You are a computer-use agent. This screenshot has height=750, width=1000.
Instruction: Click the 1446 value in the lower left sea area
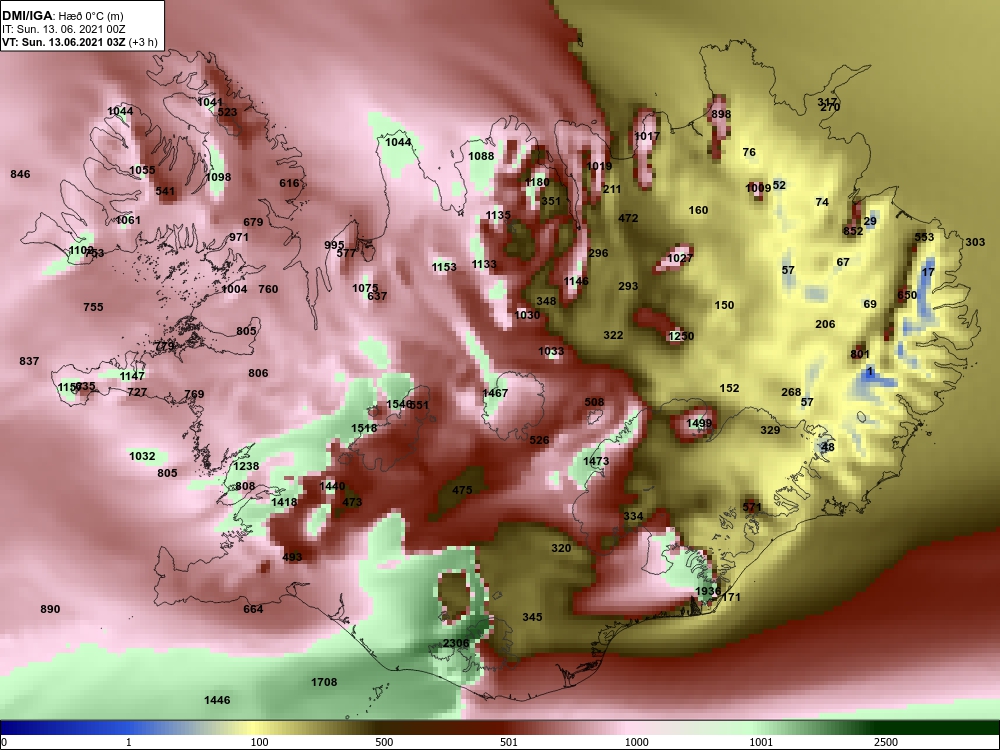tap(217, 700)
